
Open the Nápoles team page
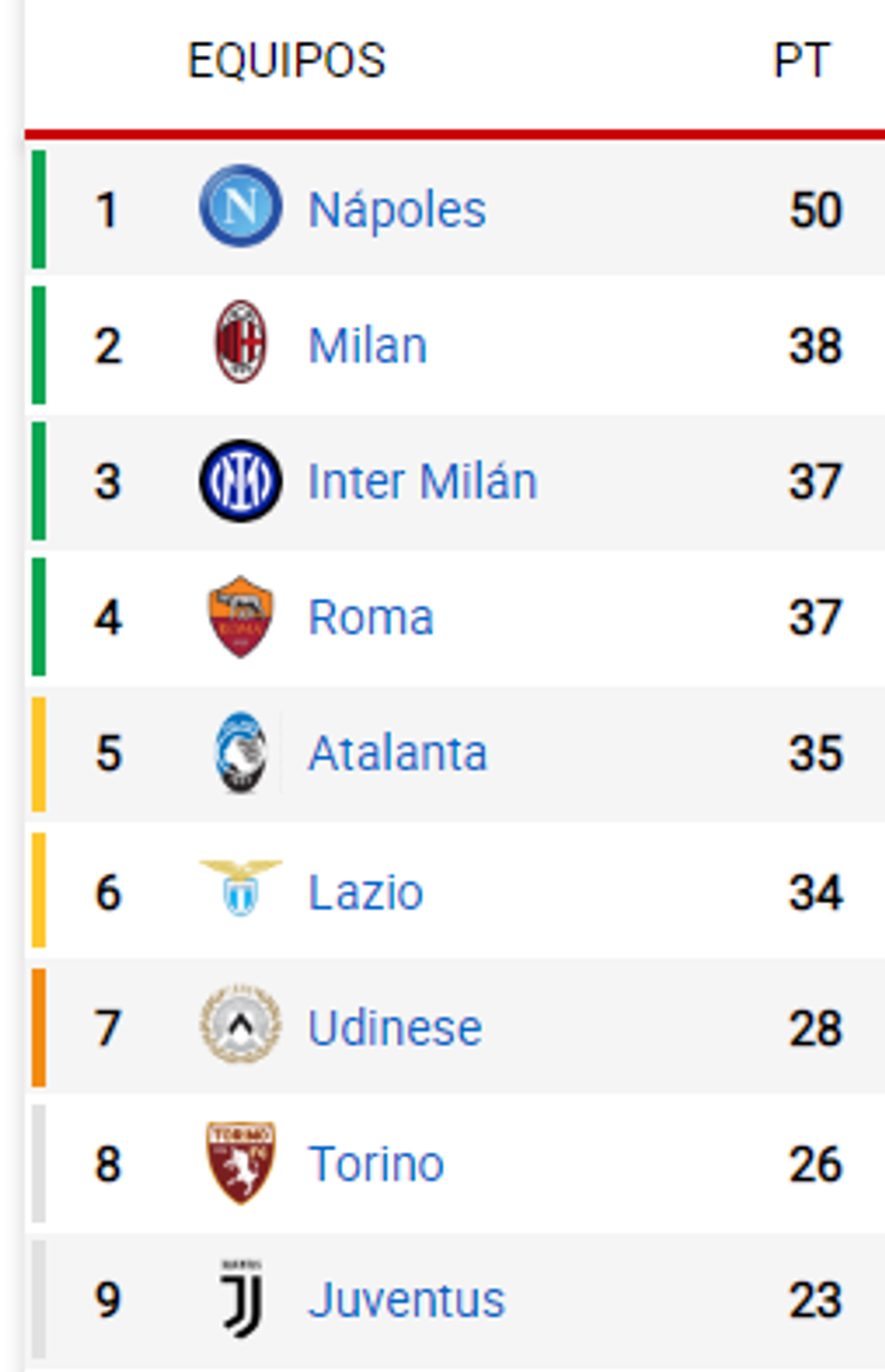(x=397, y=209)
